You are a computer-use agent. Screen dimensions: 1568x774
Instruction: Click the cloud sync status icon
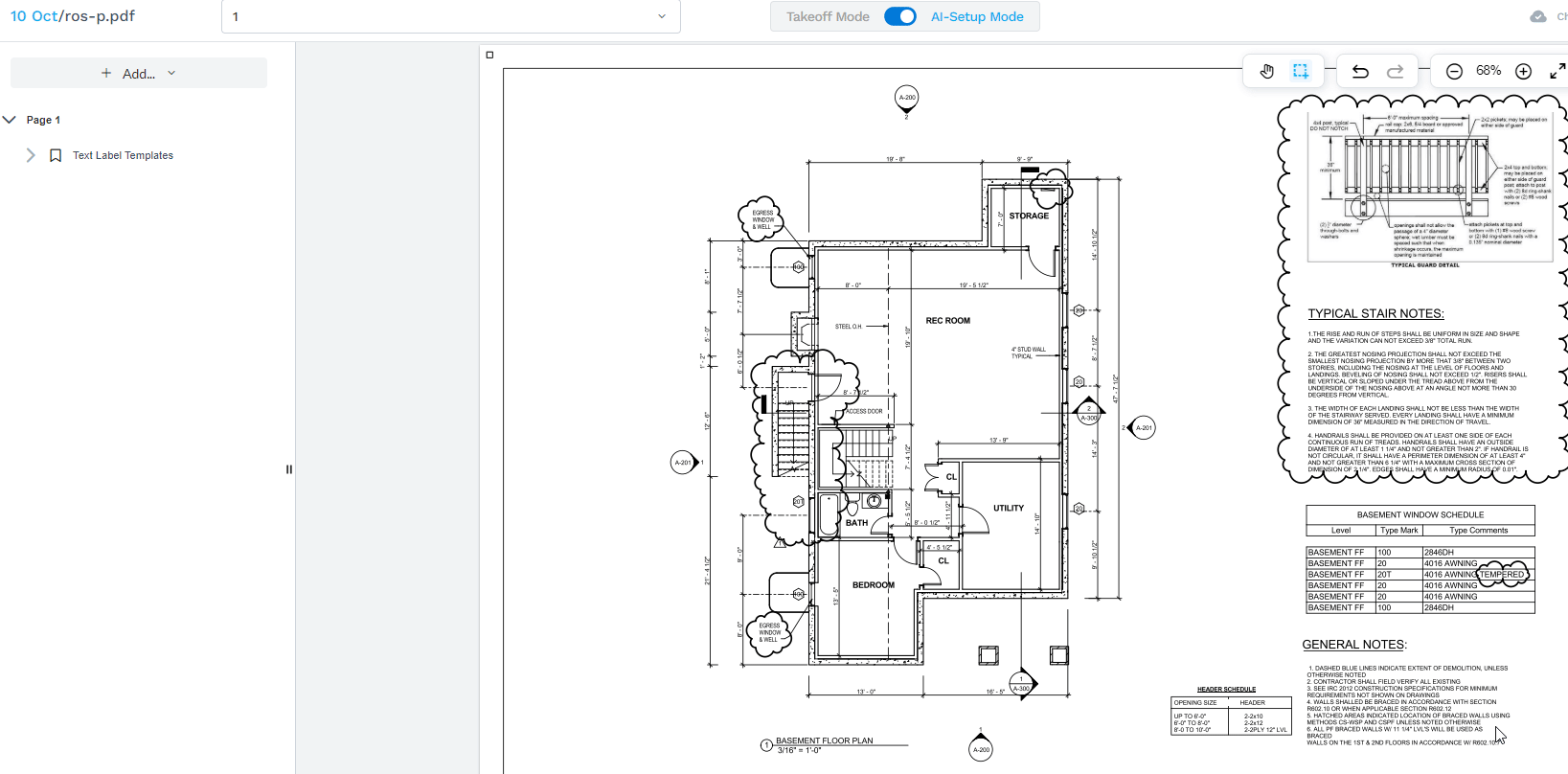click(x=1538, y=16)
